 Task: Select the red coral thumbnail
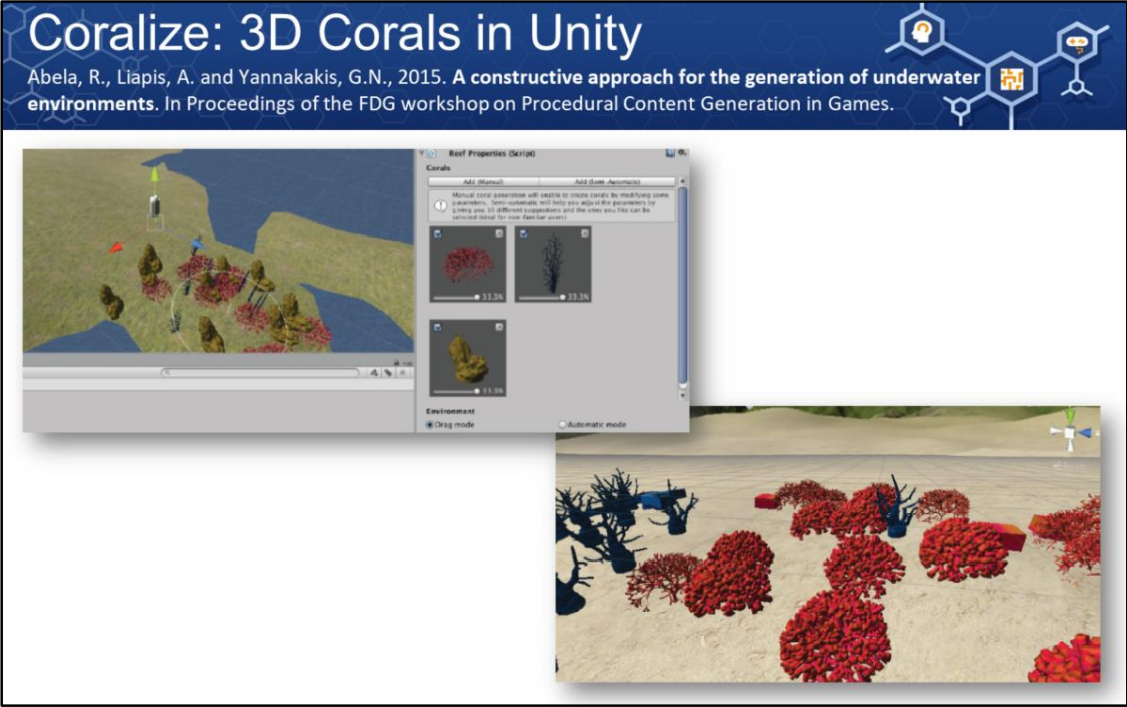pyautogui.click(x=468, y=264)
